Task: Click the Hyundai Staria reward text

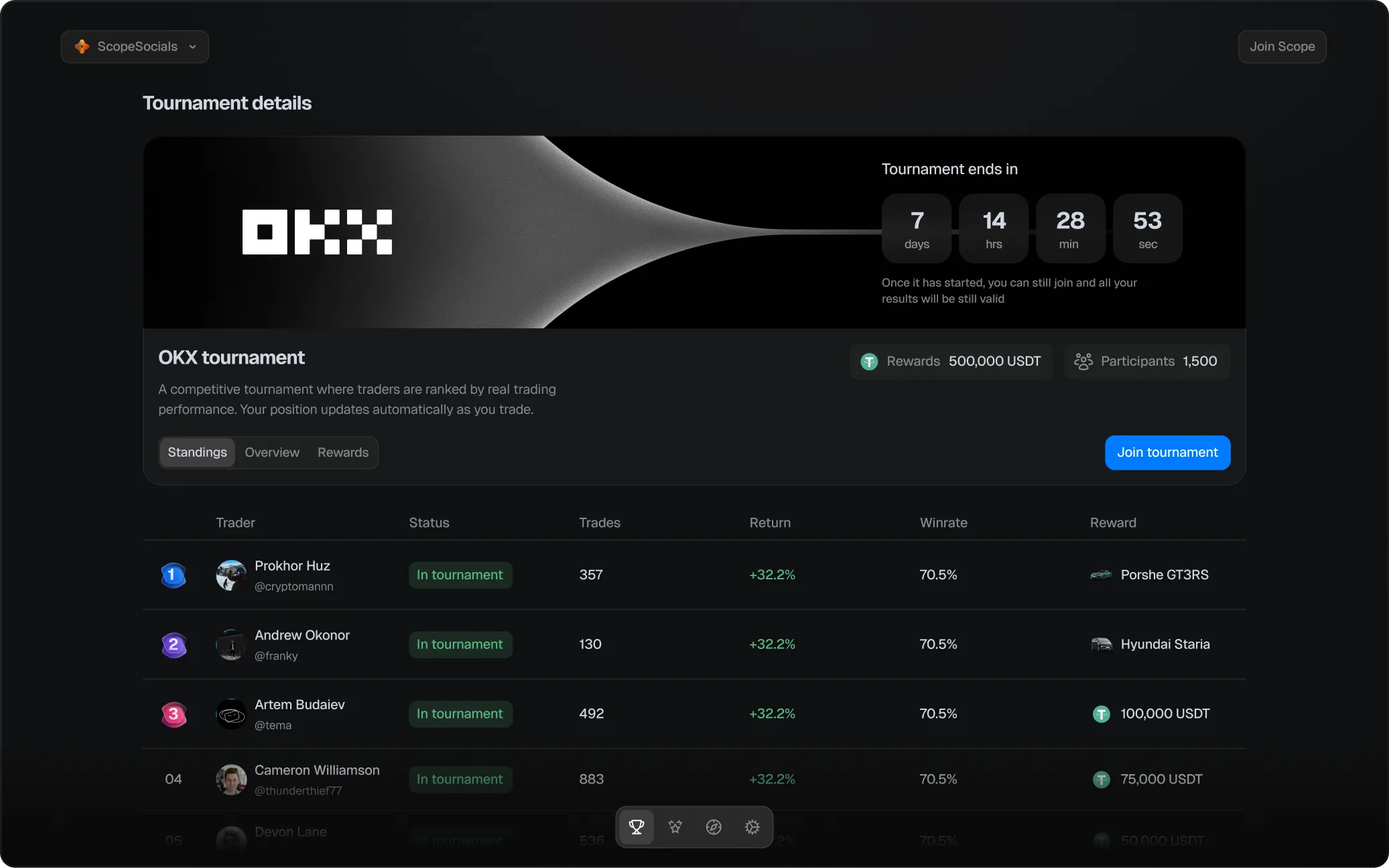Action: (x=1165, y=644)
